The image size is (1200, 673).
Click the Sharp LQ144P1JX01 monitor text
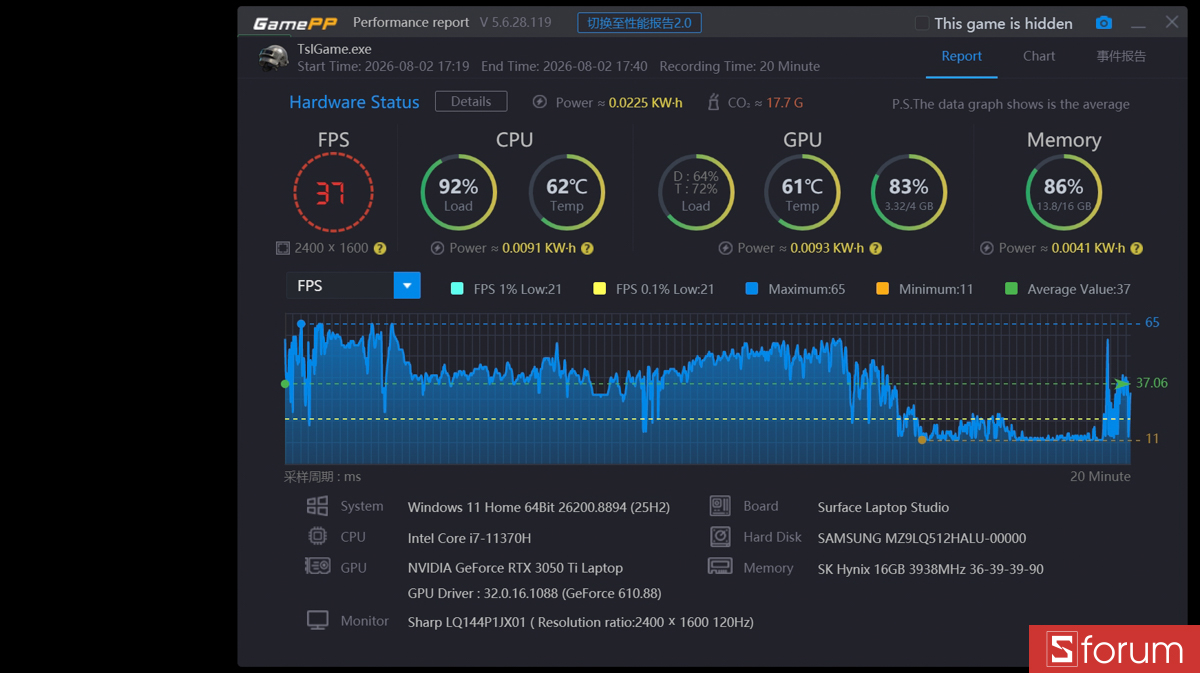pos(580,622)
